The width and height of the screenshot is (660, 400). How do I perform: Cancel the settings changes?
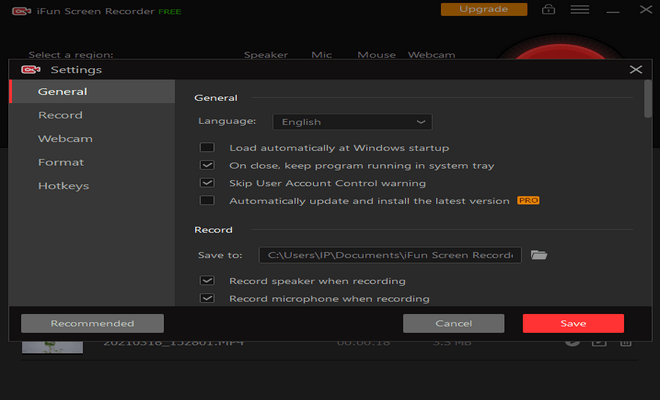pos(453,323)
